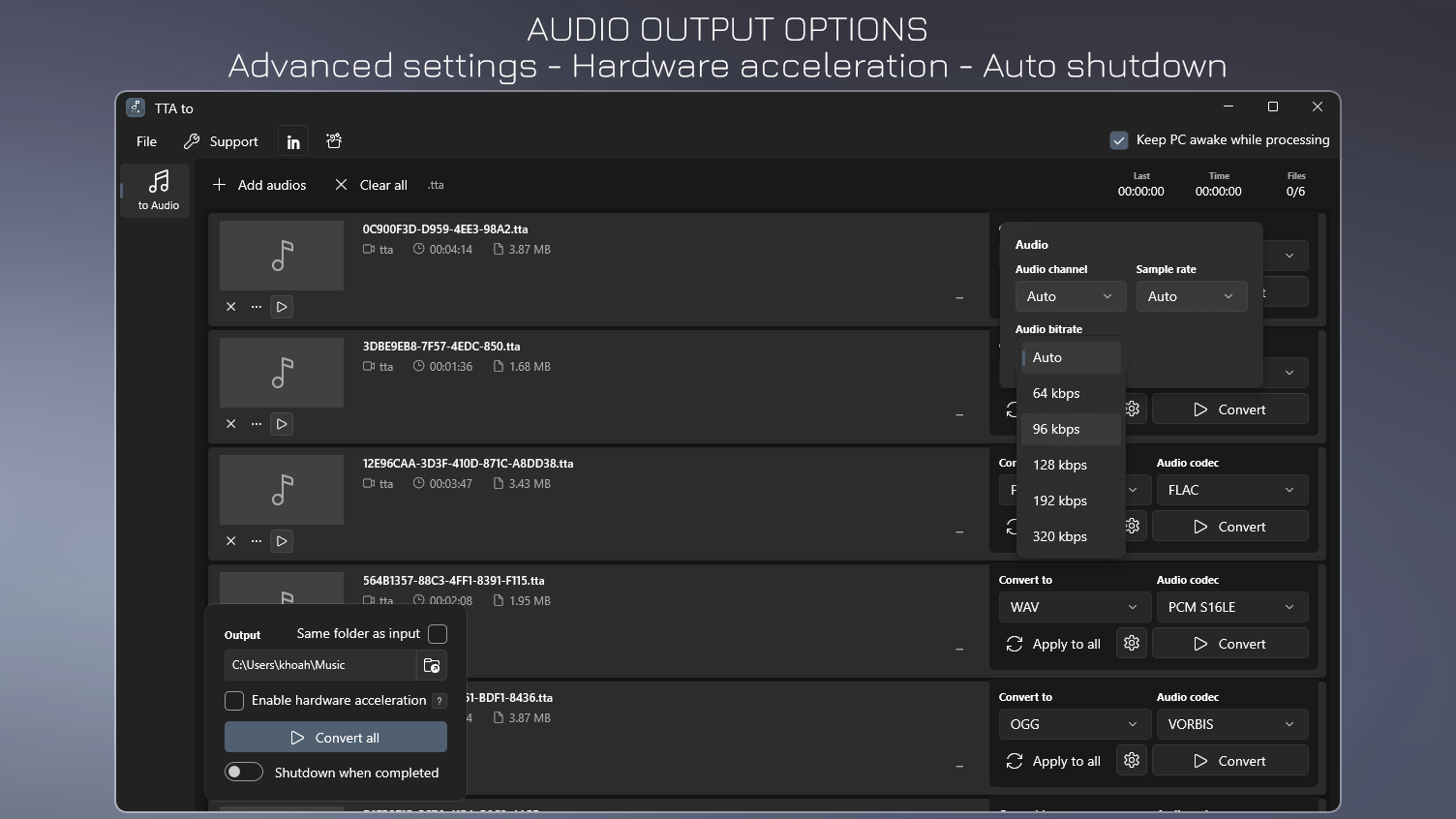Apply OGG settings to all files
This screenshot has height=819, width=1456.
tap(1054, 761)
